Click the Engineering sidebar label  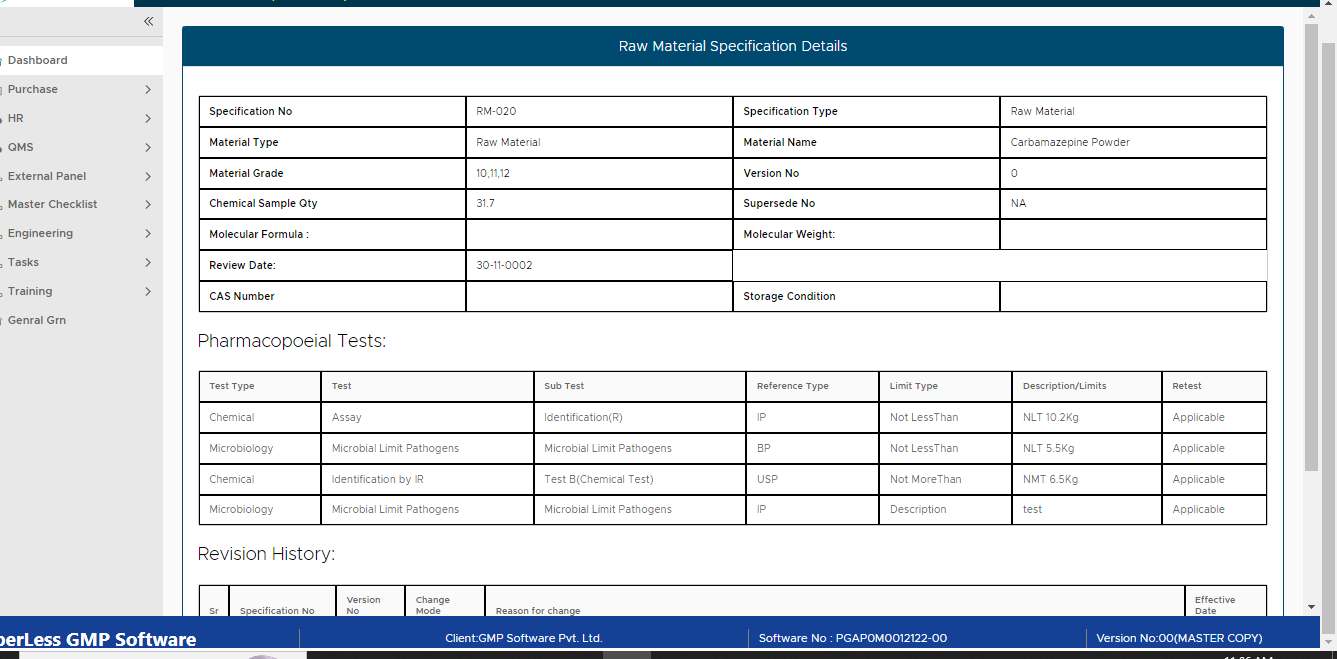pos(40,234)
